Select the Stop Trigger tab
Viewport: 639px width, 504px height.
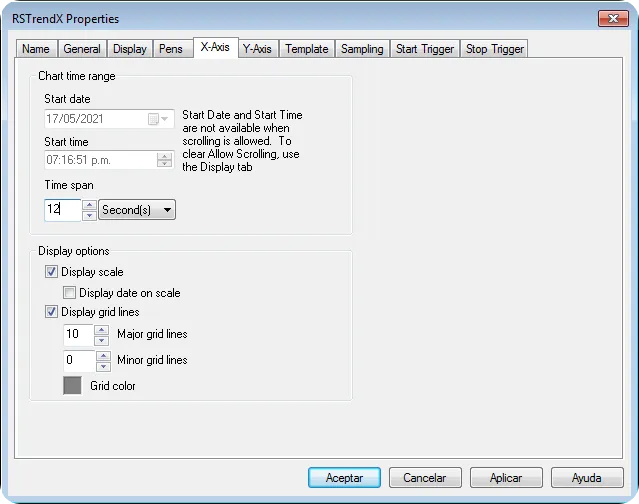[494, 49]
